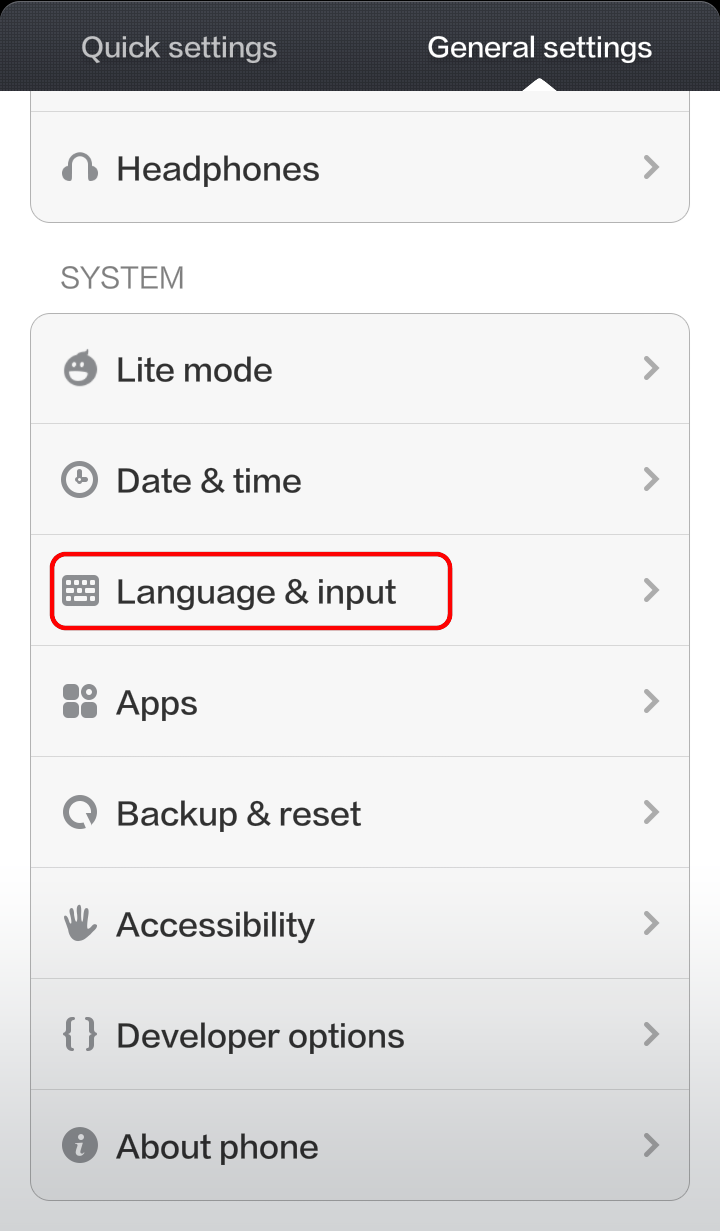Image resolution: width=720 pixels, height=1231 pixels.
Task: Tap the Language & input keyboard icon
Action: coord(80,591)
